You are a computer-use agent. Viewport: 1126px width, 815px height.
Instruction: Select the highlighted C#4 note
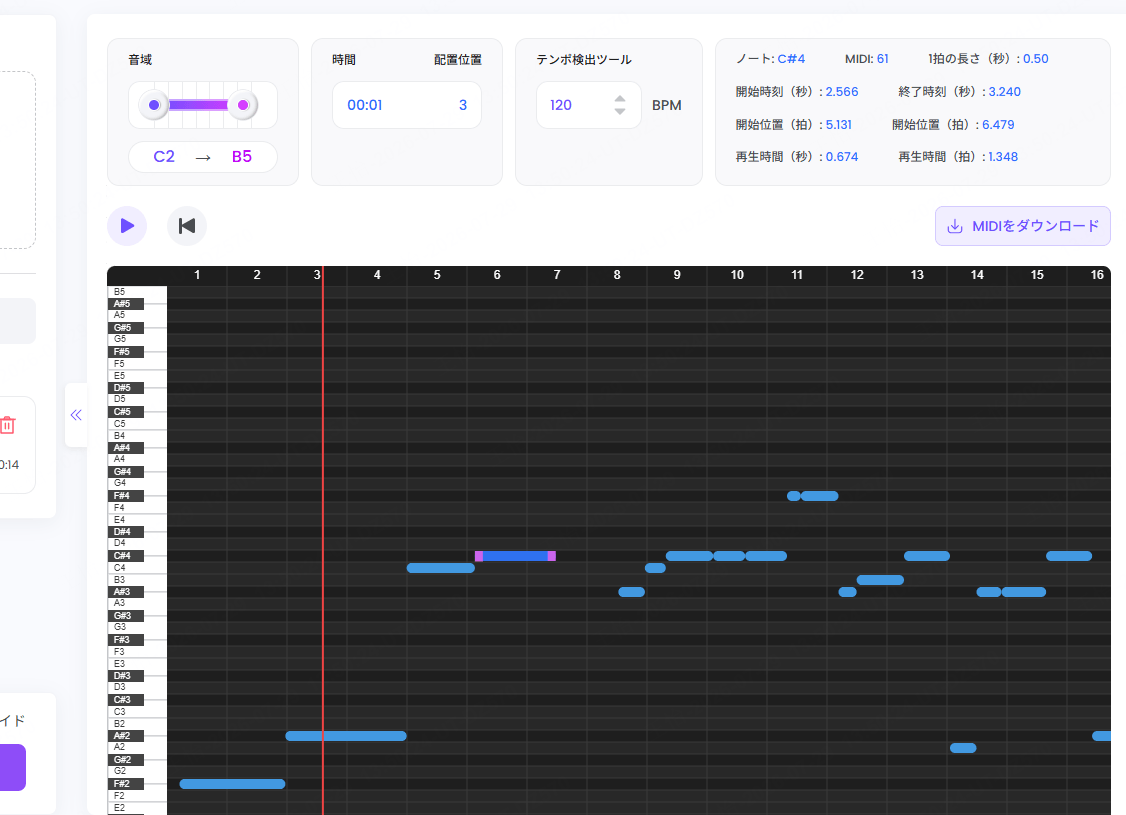516,556
